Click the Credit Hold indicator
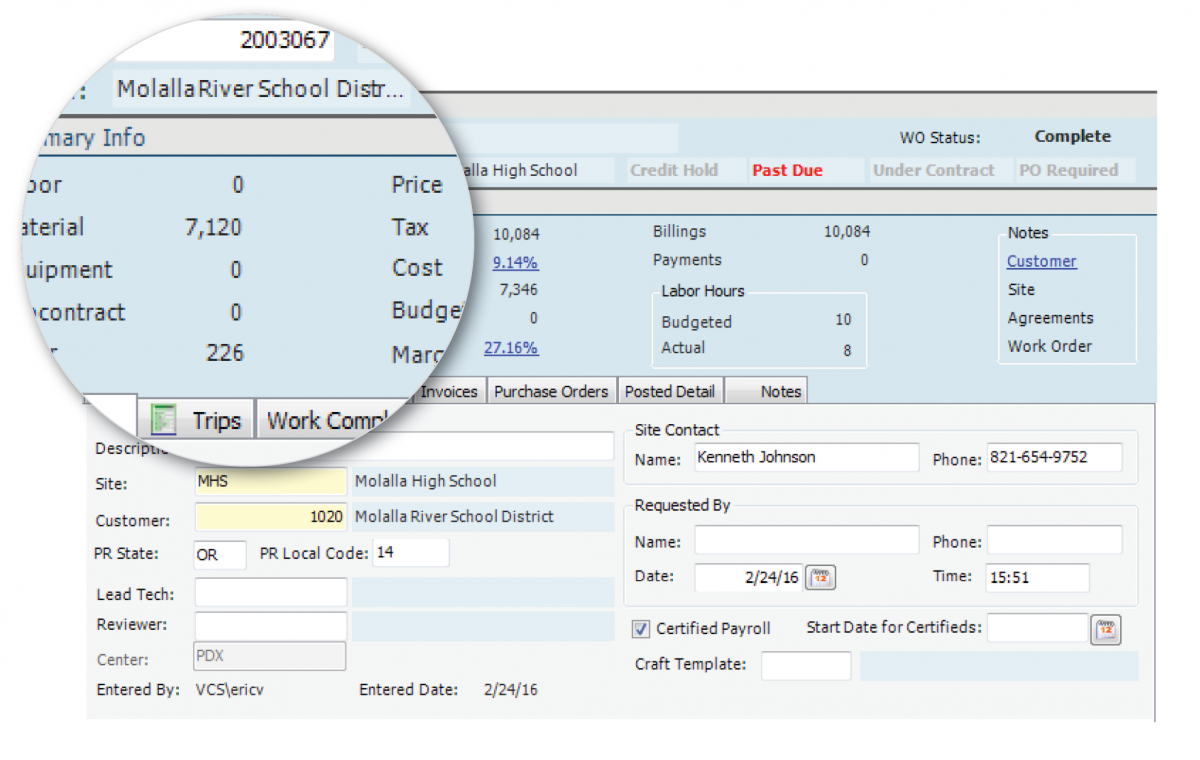 [674, 171]
